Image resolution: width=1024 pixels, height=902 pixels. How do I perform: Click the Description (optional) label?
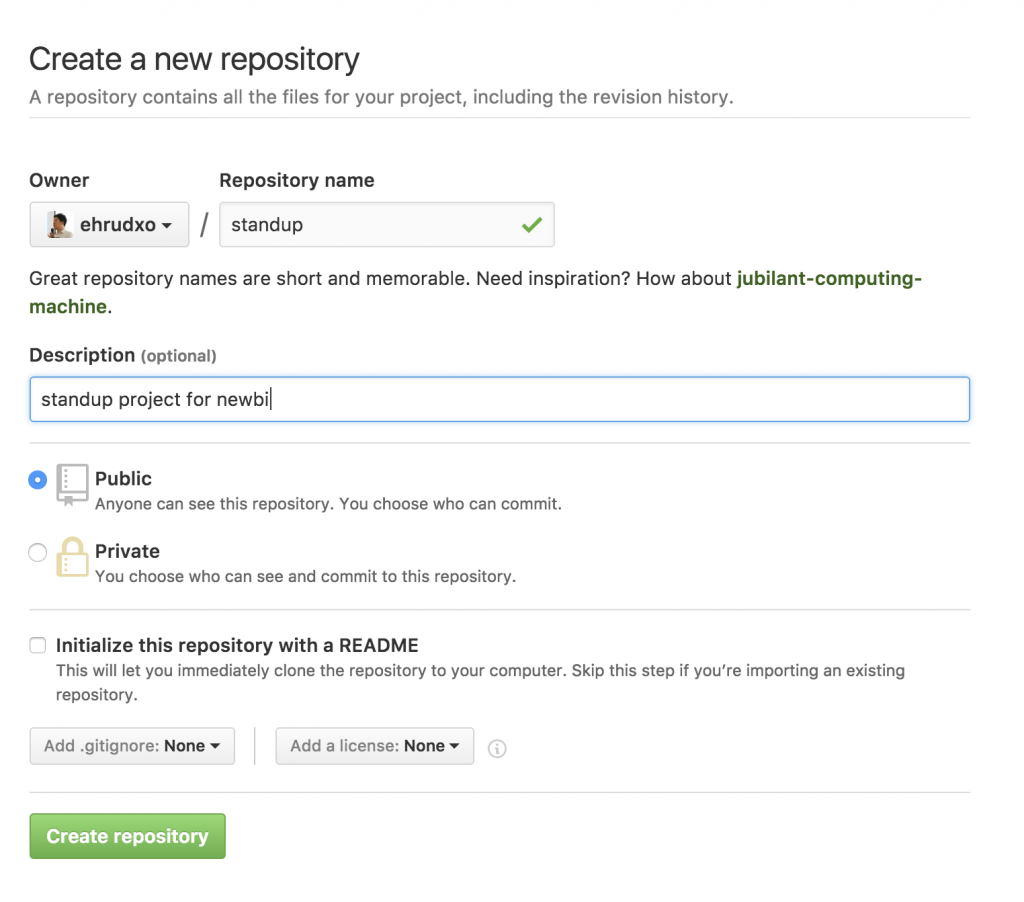(123, 355)
